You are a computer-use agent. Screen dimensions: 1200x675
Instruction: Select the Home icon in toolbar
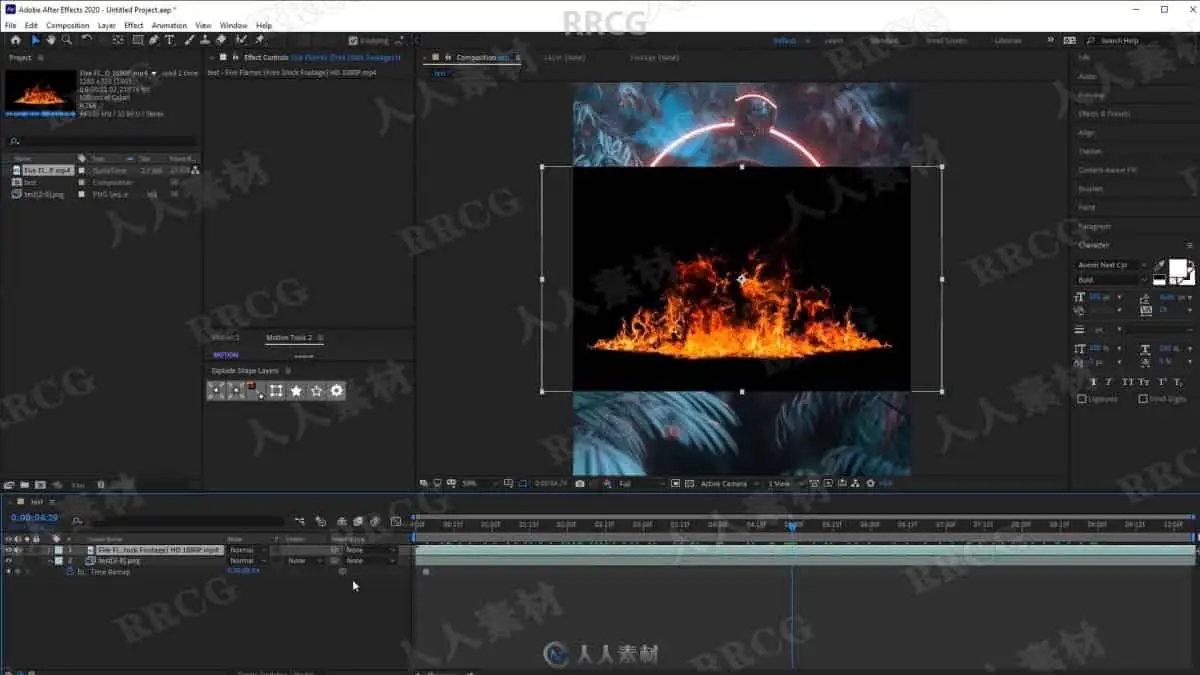pos(15,40)
